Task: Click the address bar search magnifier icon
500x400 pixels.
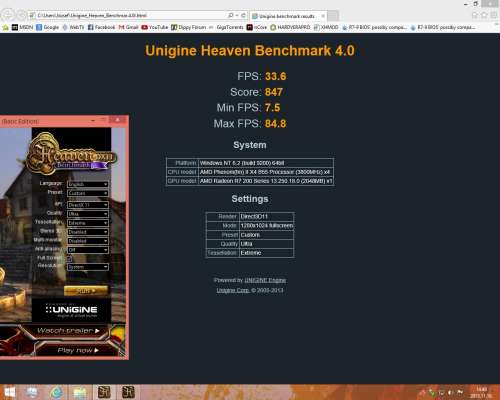Action: pos(230,15)
